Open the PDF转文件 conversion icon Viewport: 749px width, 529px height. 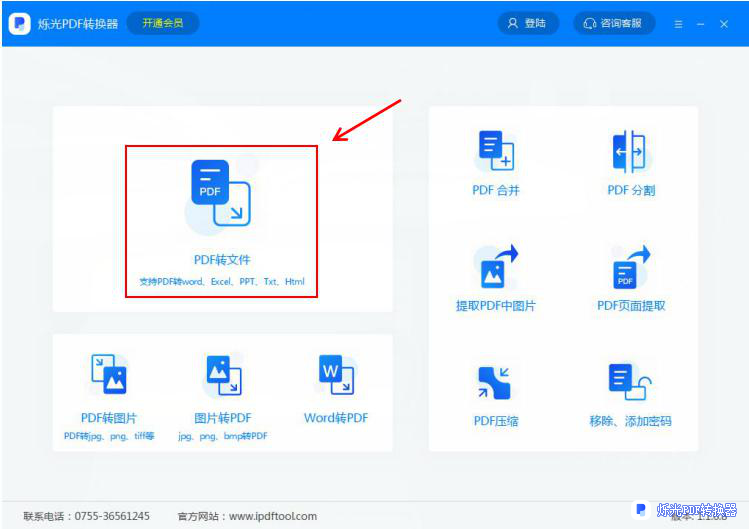221,195
